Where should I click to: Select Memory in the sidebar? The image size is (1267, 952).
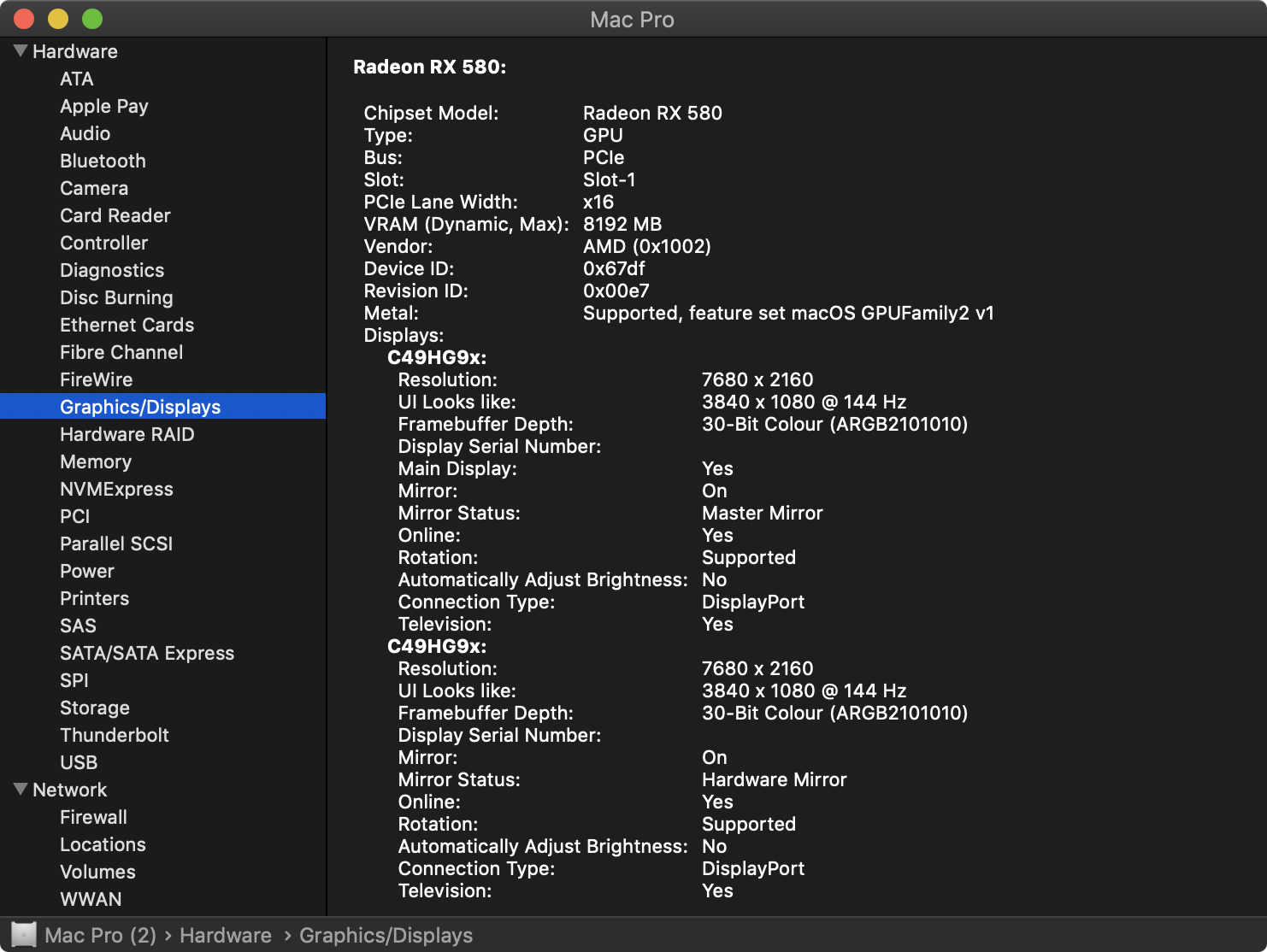point(96,461)
